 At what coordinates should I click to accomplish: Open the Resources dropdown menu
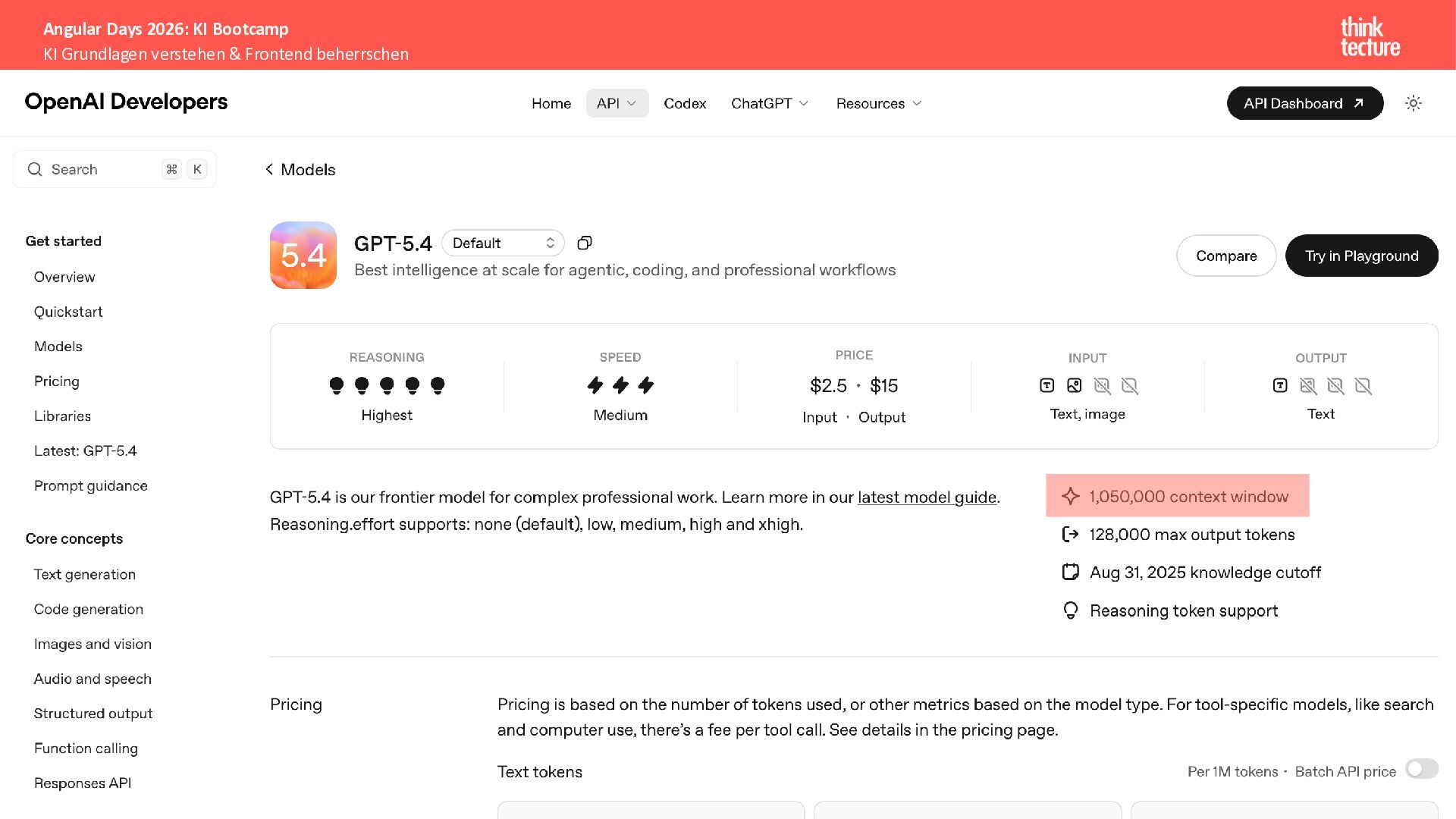(879, 103)
